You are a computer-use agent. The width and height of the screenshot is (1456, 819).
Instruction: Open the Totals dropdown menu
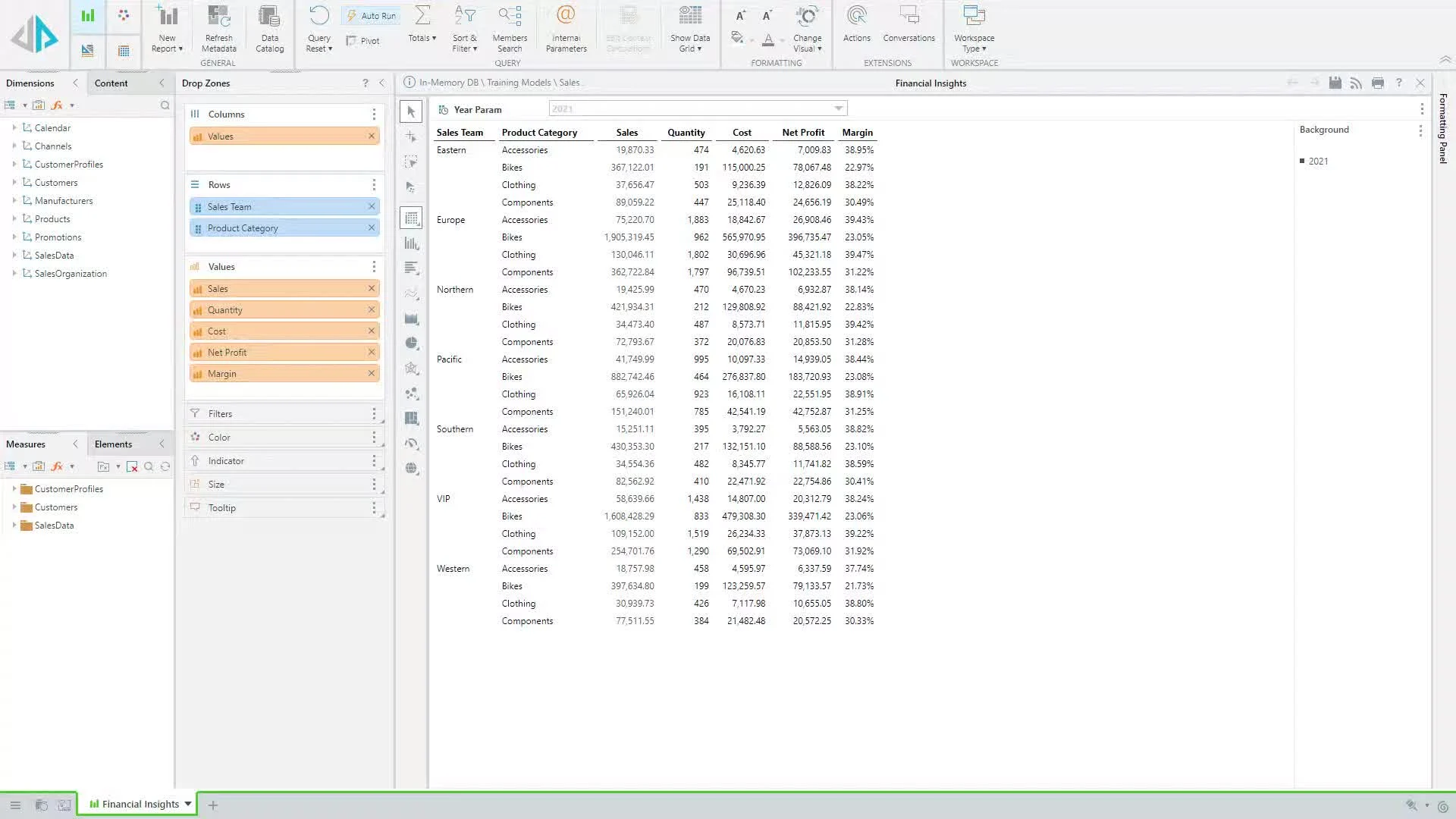pos(422,38)
